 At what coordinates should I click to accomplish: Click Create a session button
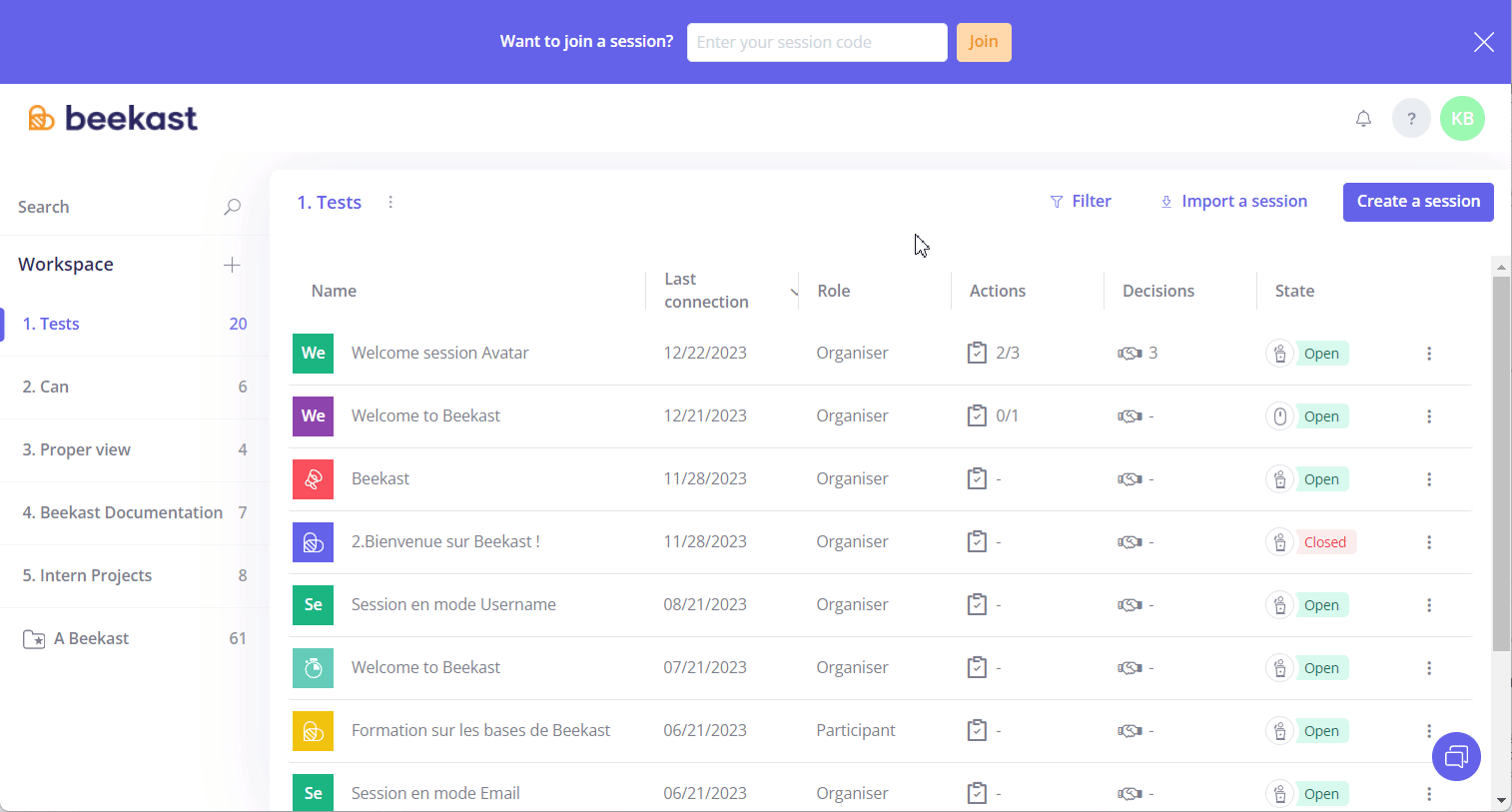click(x=1418, y=202)
